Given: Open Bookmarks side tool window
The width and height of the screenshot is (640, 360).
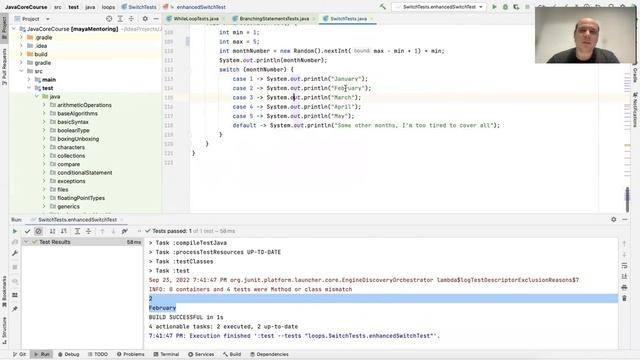Looking at the screenshot, I should pyautogui.click(x=4, y=291).
